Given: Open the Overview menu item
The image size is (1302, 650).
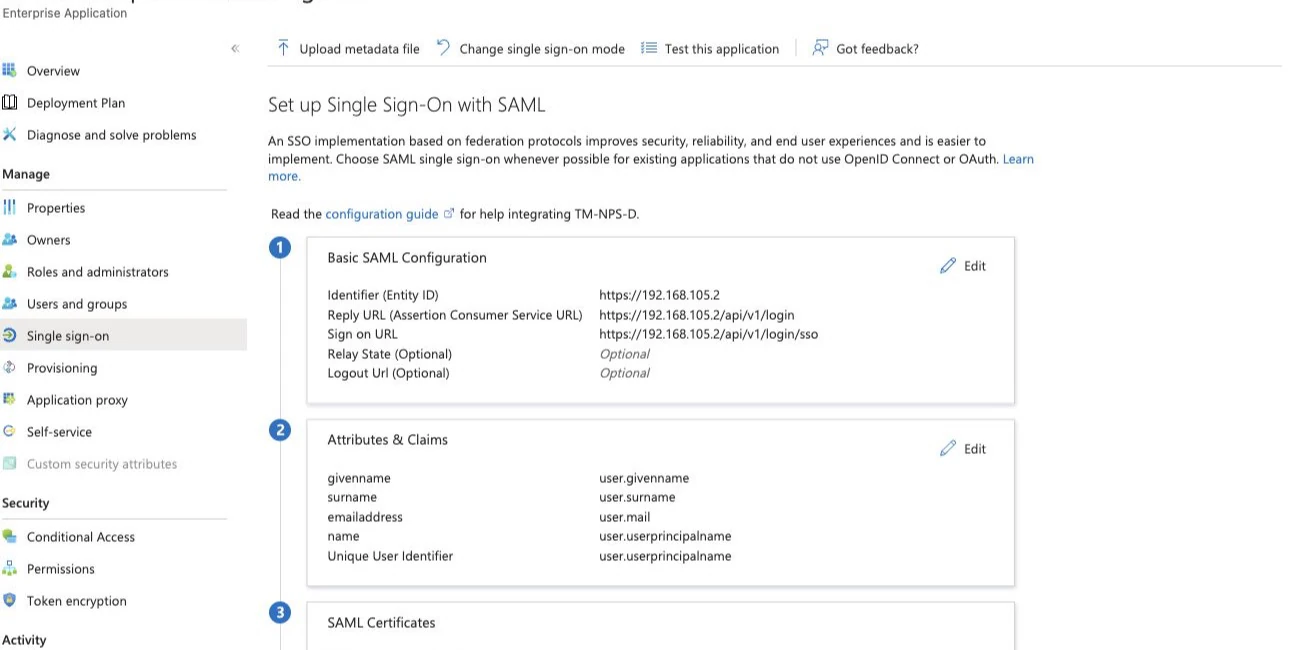Looking at the screenshot, I should tap(53, 71).
